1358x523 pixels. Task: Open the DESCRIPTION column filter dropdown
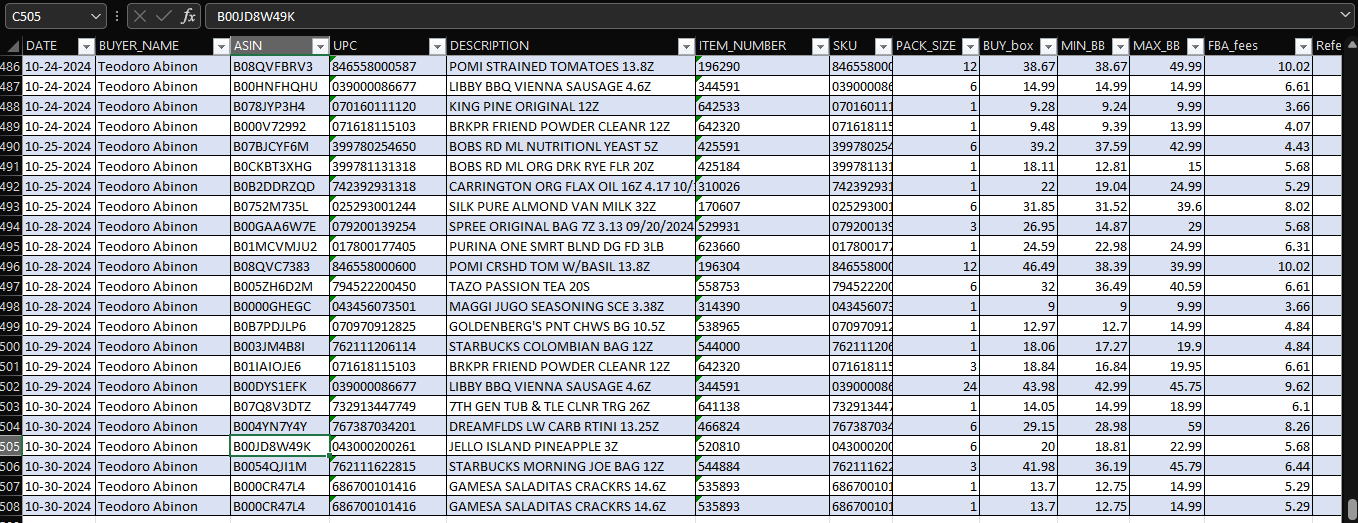click(685, 46)
